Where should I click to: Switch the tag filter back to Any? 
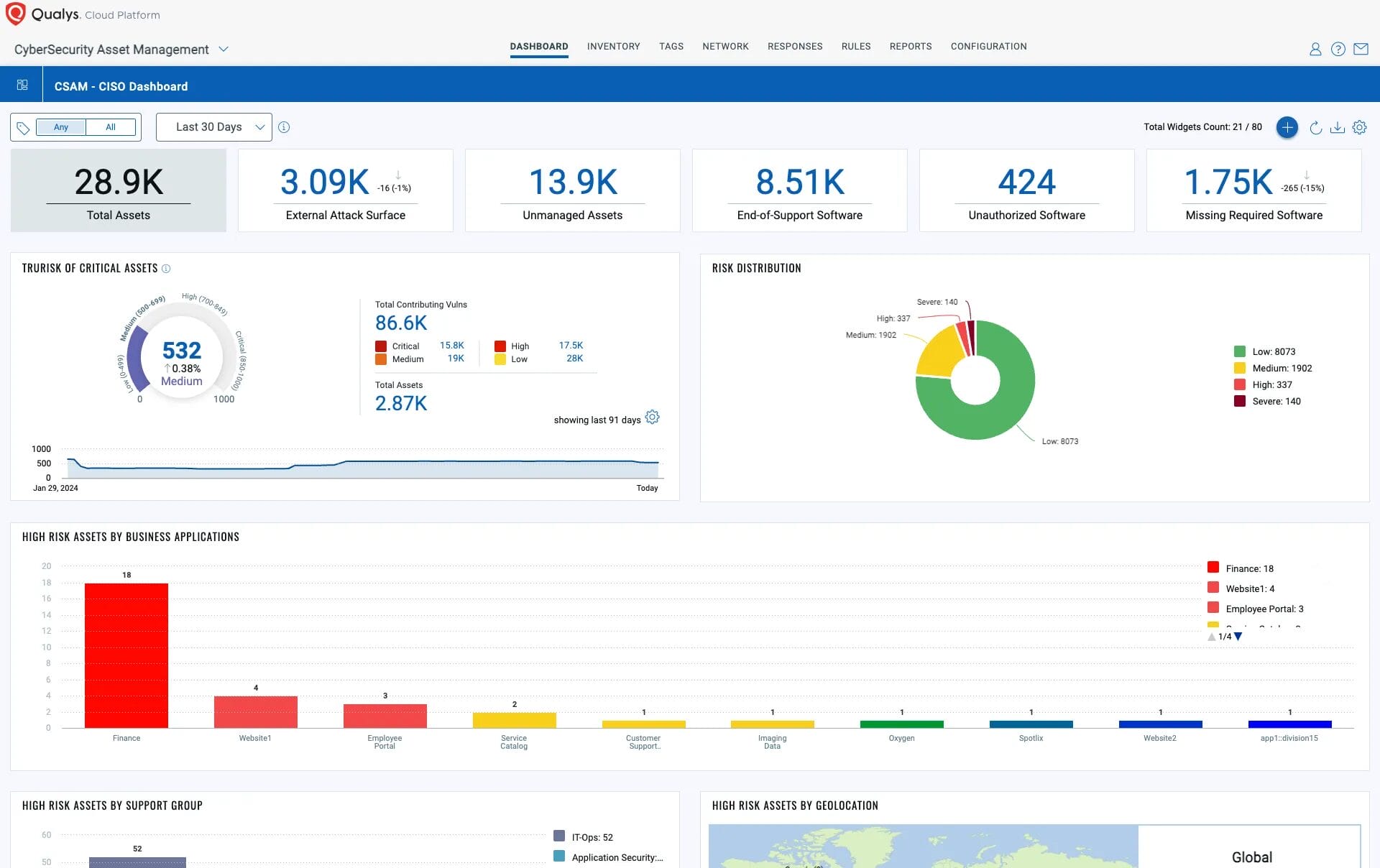coord(61,126)
